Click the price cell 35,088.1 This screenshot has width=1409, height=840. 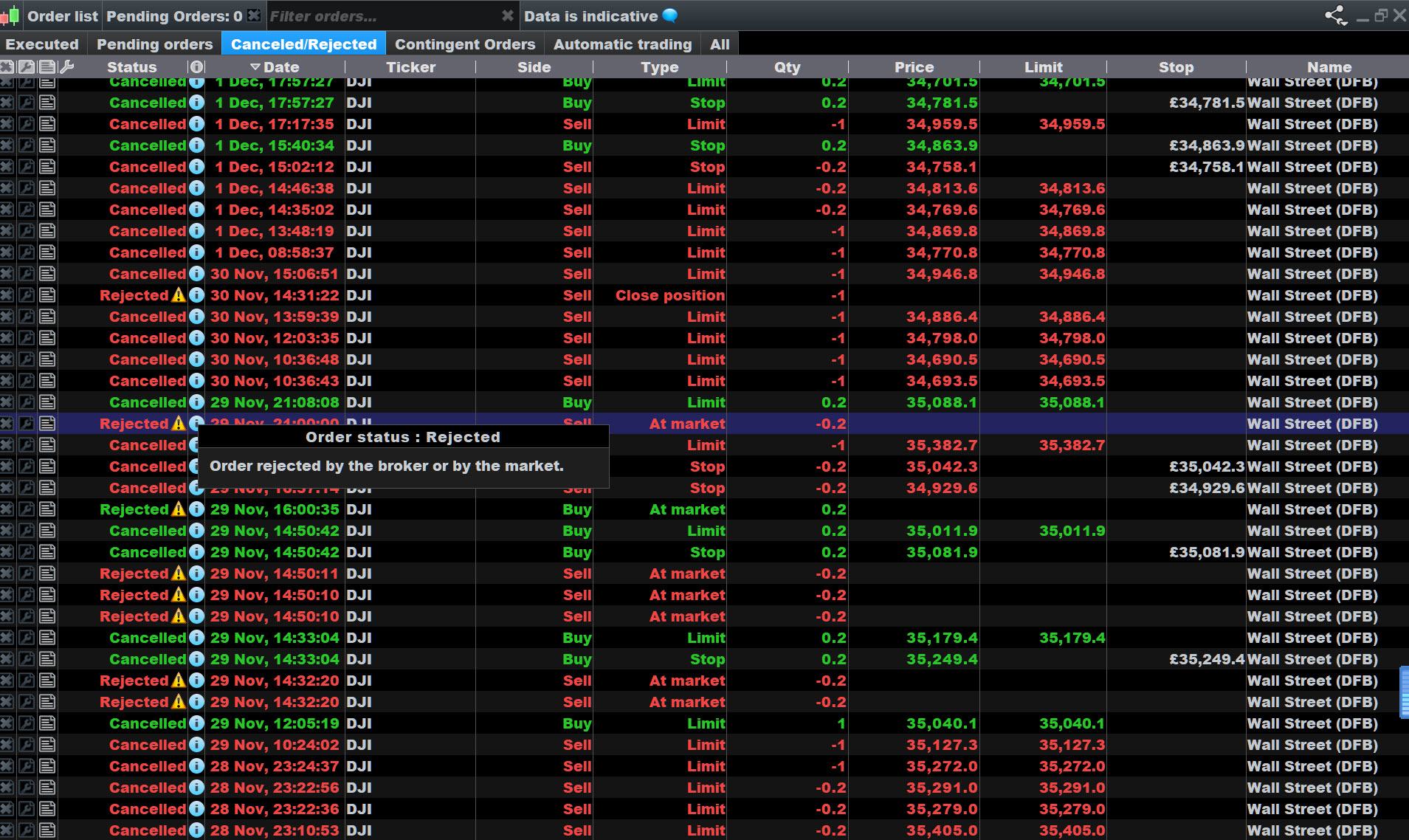click(942, 402)
